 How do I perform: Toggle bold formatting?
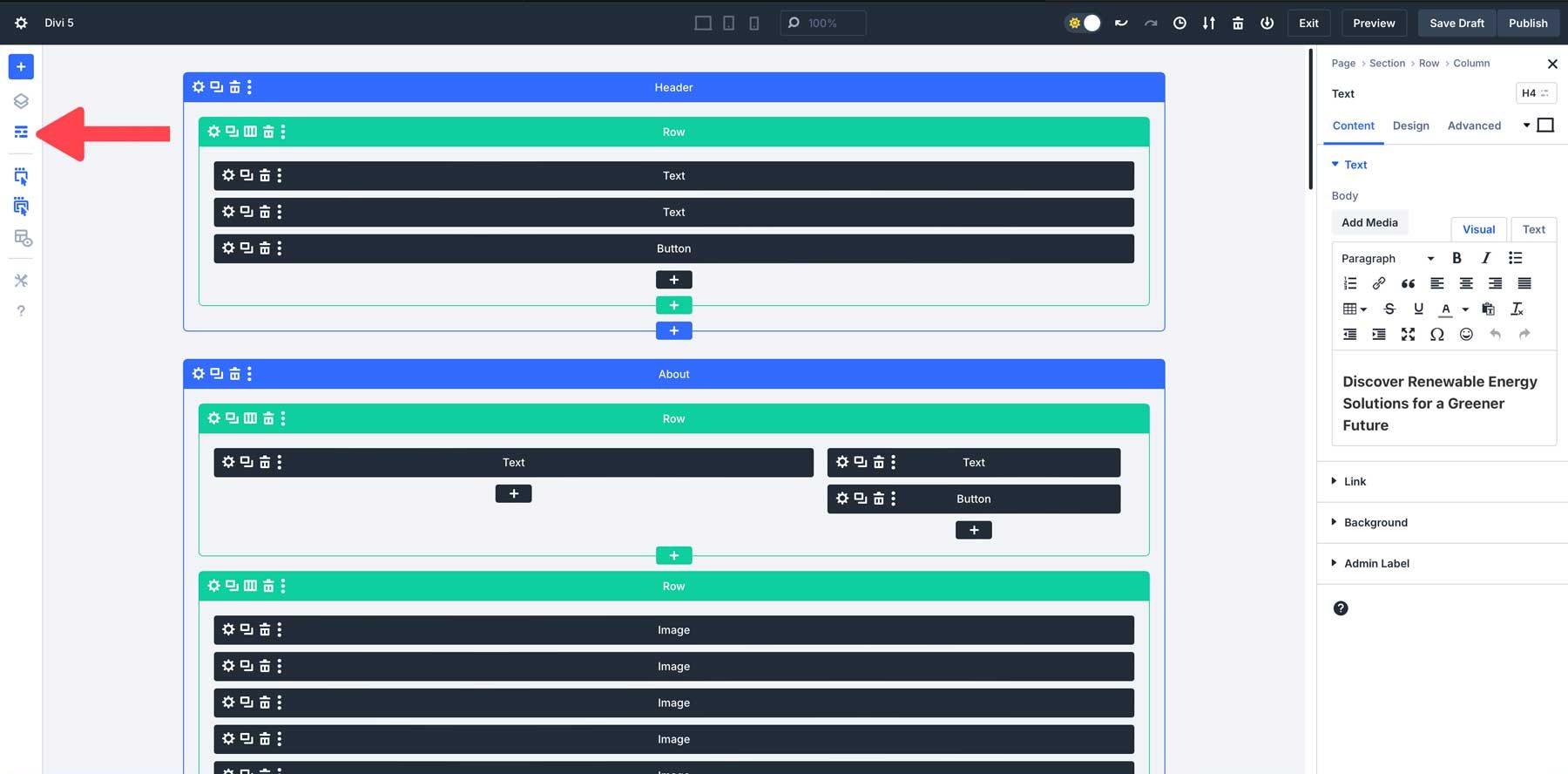pyautogui.click(x=1456, y=258)
